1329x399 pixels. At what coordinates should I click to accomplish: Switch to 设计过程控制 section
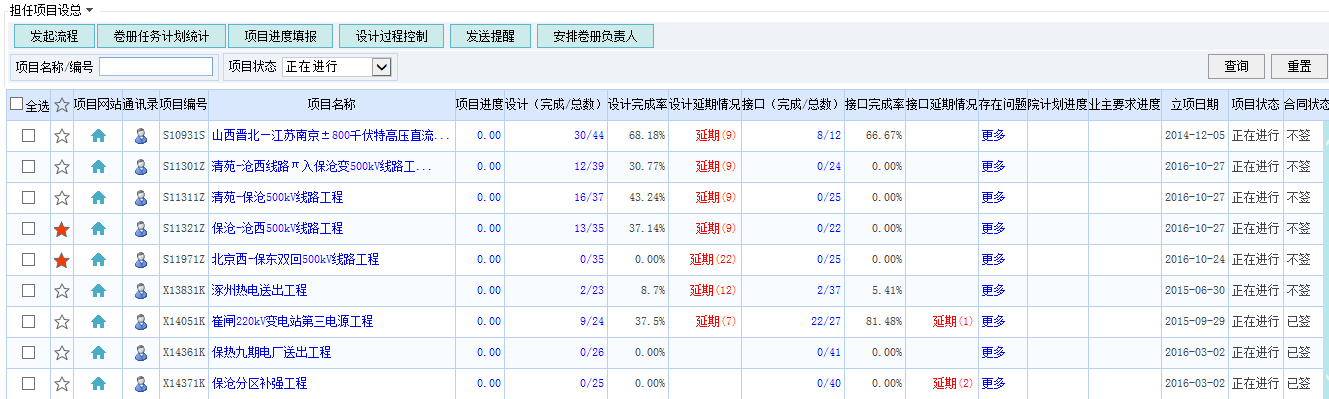coord(391,36)
